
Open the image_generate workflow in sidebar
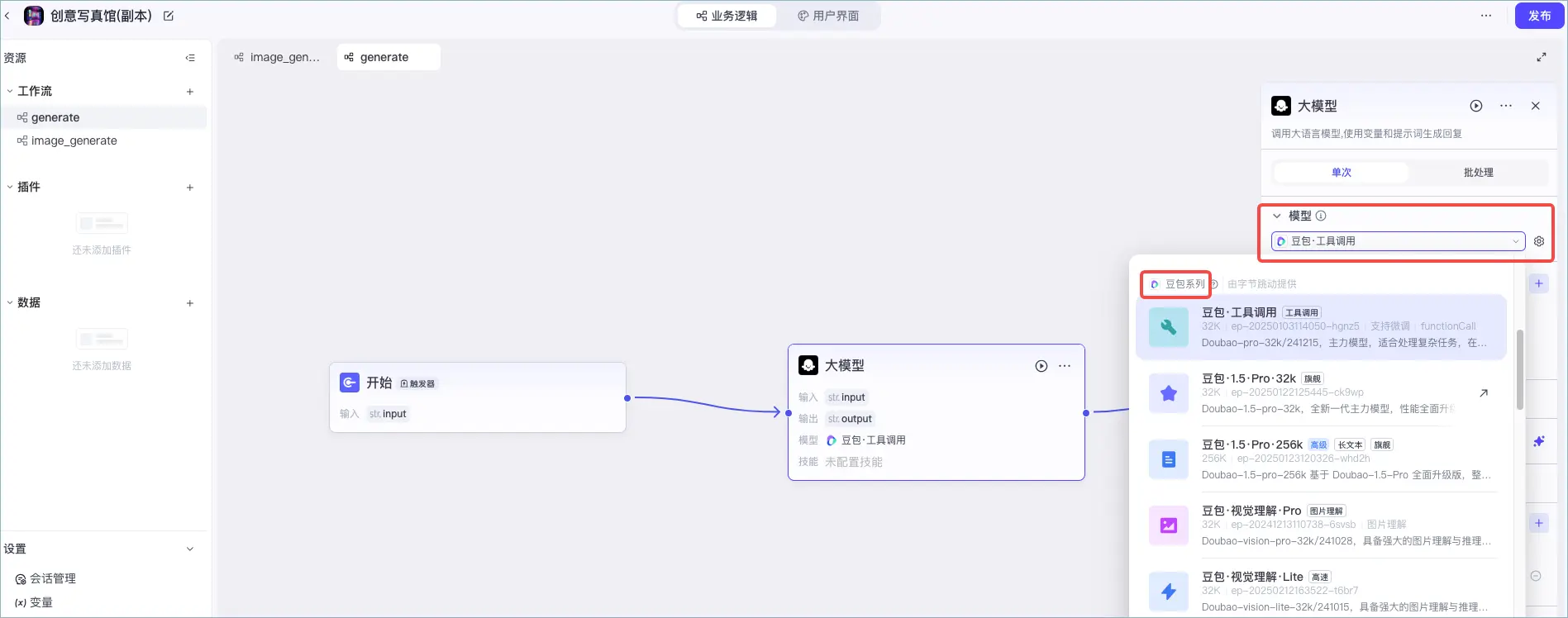(105, 140)
